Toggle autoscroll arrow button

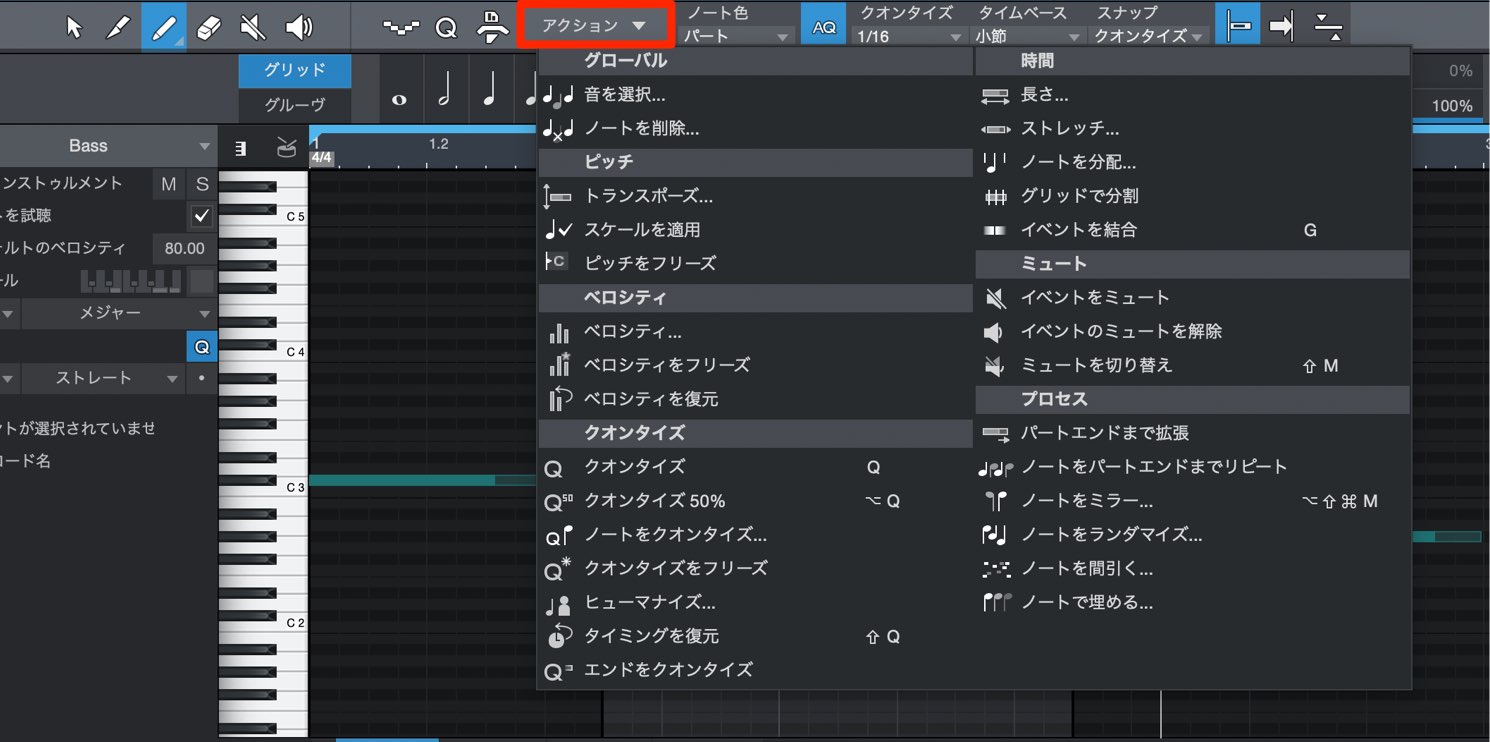[x=1281, y=27]
